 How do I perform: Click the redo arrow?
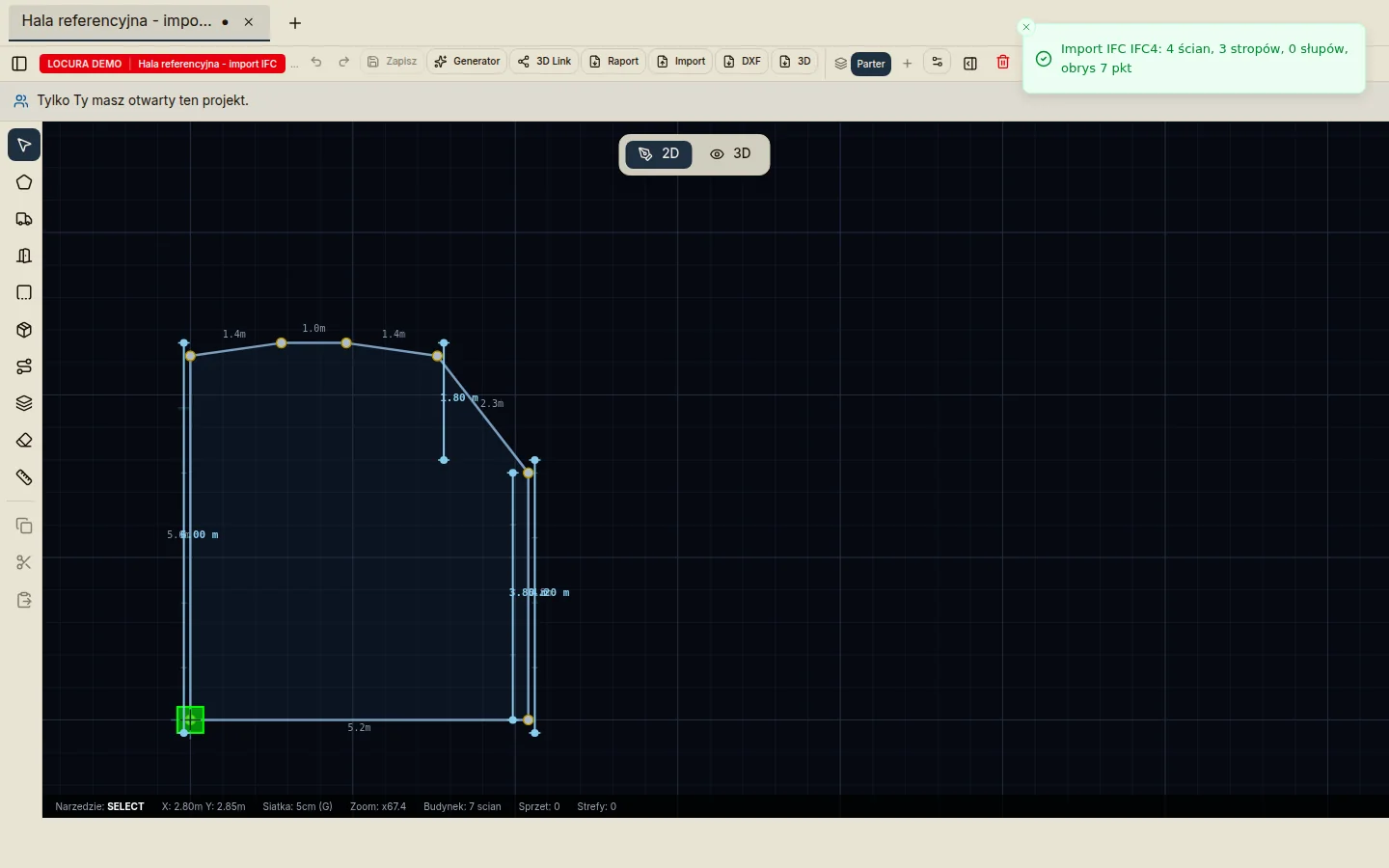click(343, 62)
